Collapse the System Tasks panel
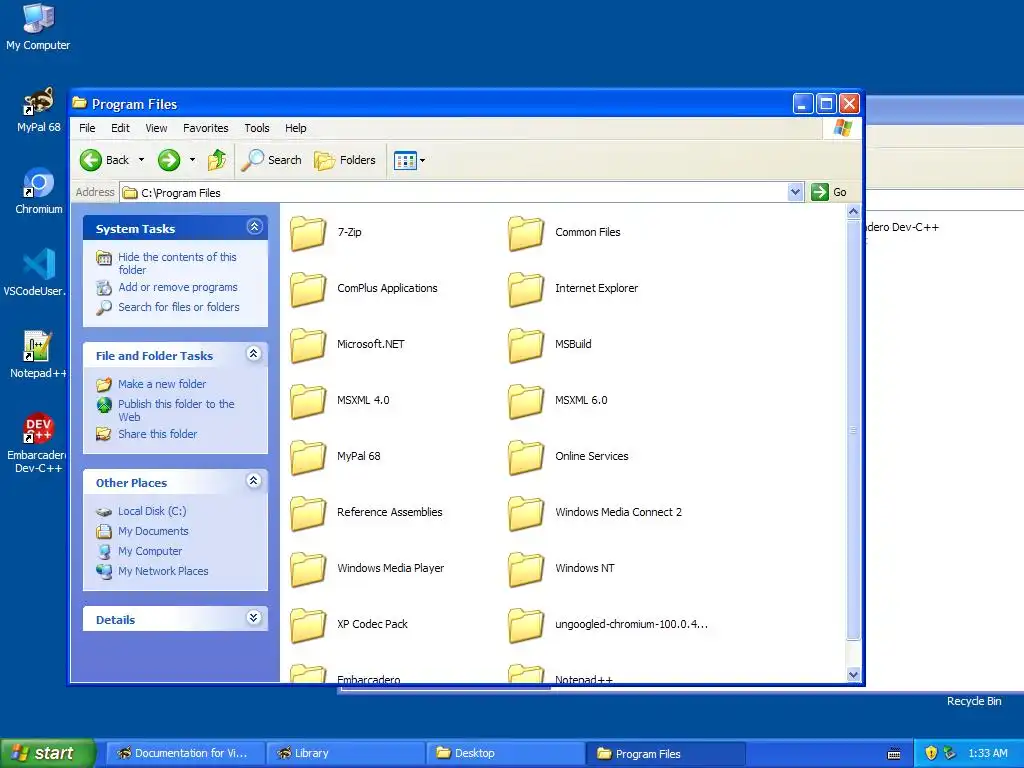Image resolution: width=1024 pixels, height=768 pixels. (254, 227)
